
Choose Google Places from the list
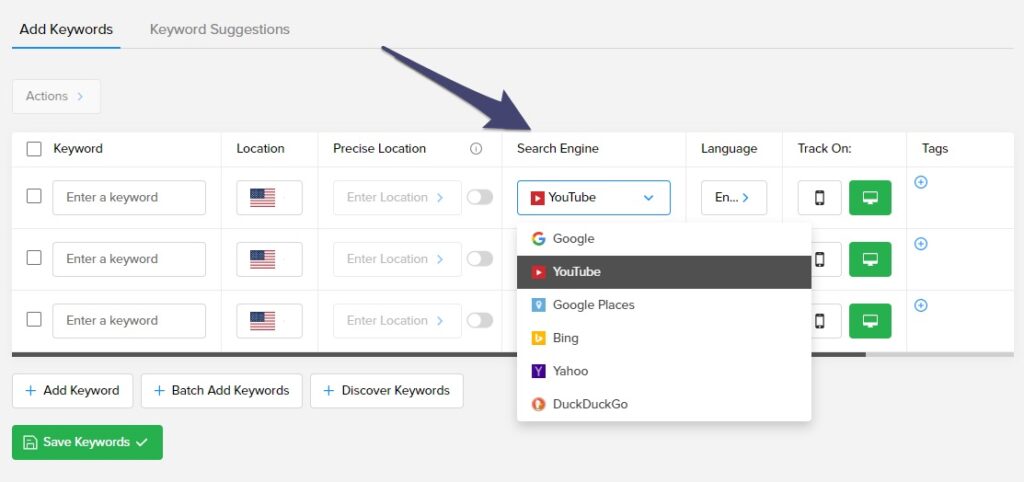664,305
